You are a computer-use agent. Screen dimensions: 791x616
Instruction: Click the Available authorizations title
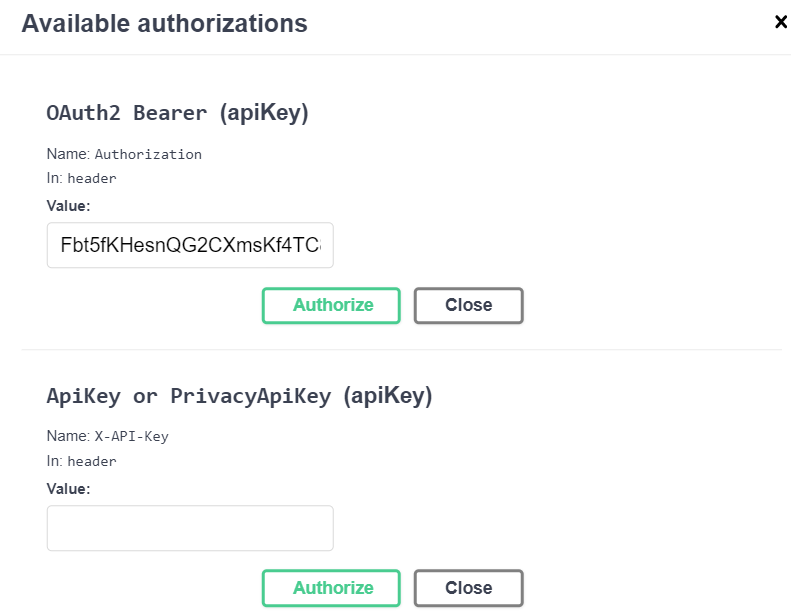[164, 23]
